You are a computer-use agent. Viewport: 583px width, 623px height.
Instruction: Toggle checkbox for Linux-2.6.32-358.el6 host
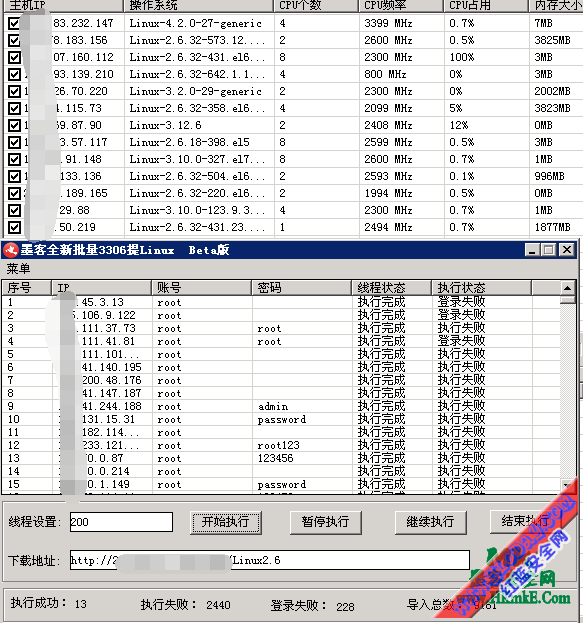(14, 108)
